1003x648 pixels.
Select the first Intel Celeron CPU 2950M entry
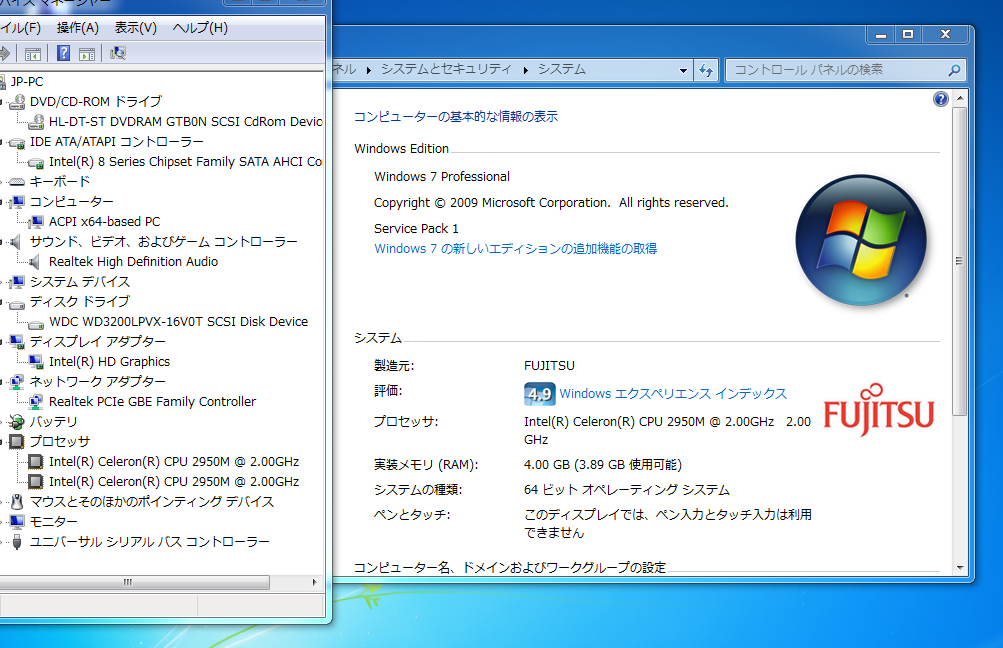(174, 461)
